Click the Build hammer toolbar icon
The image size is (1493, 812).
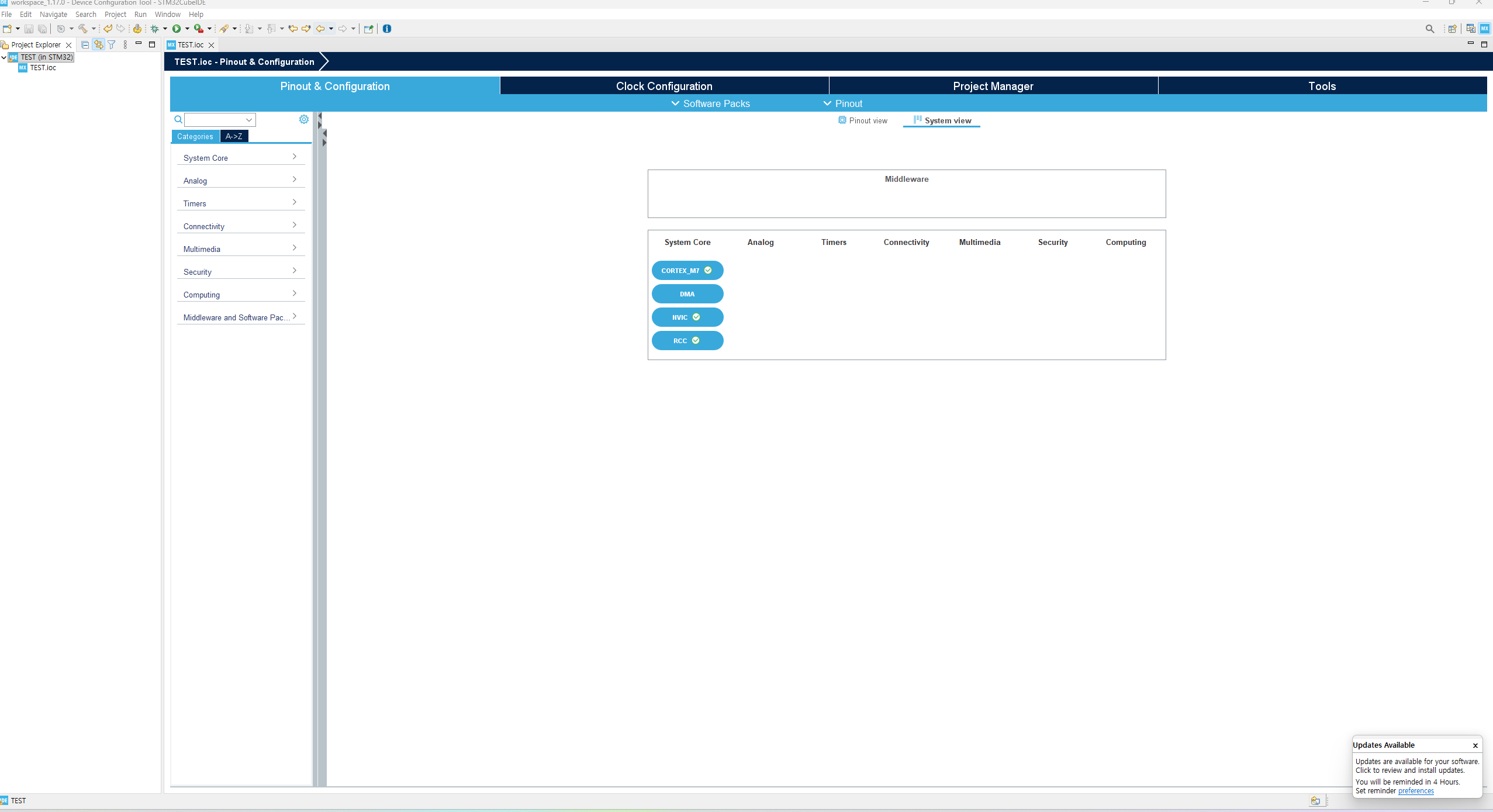[82, 29]
